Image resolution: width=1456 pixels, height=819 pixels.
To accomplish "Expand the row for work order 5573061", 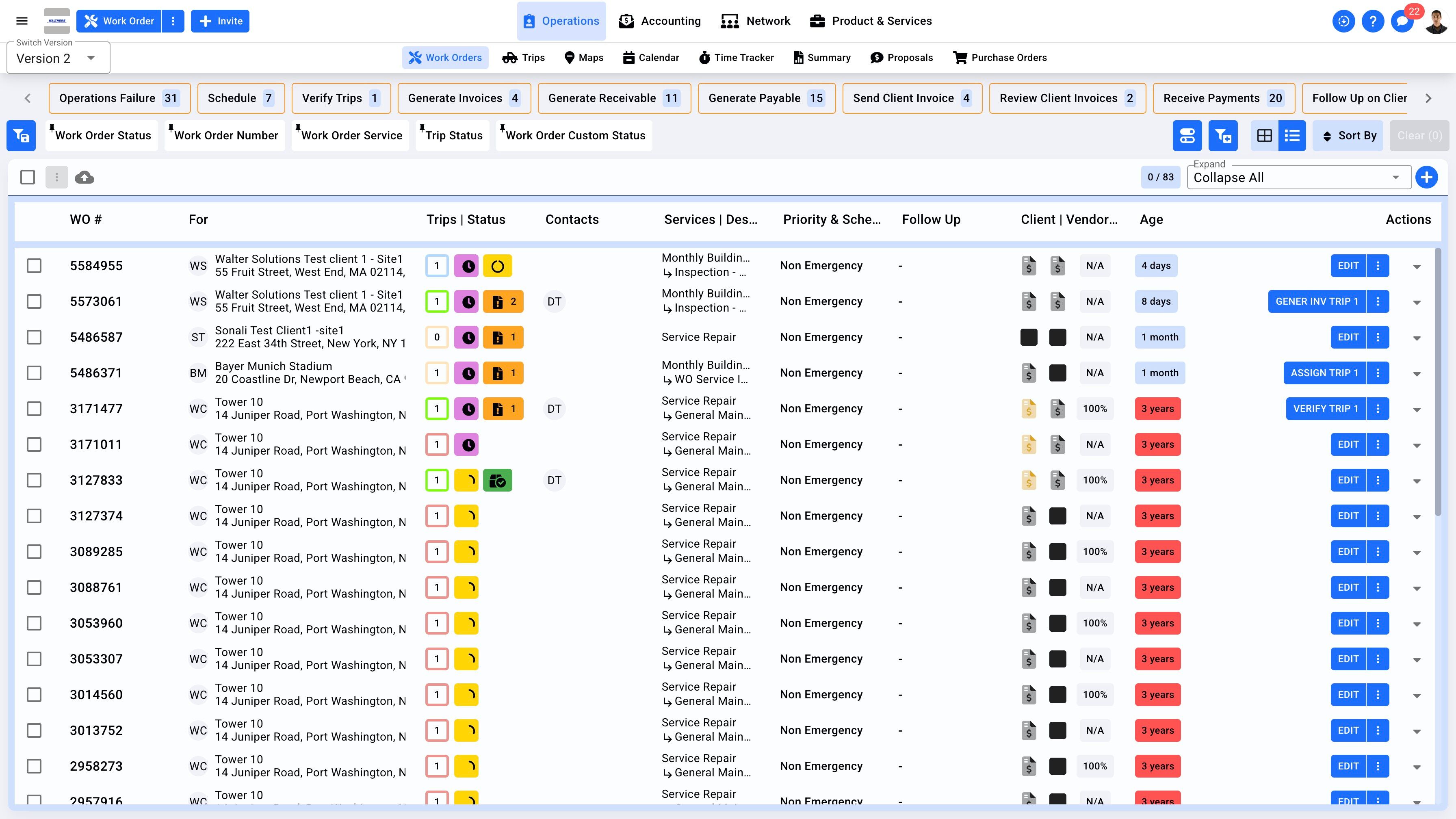I will pos(1417,302).
